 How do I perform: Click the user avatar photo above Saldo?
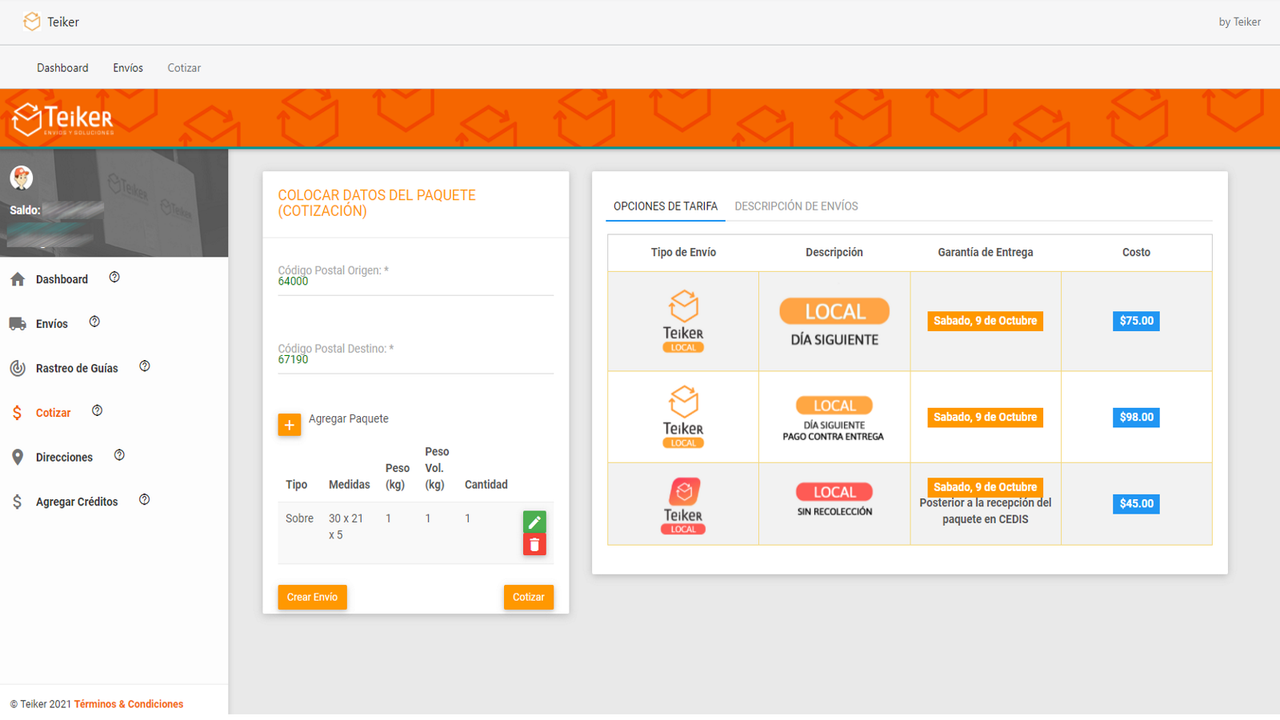coord(21,177)
